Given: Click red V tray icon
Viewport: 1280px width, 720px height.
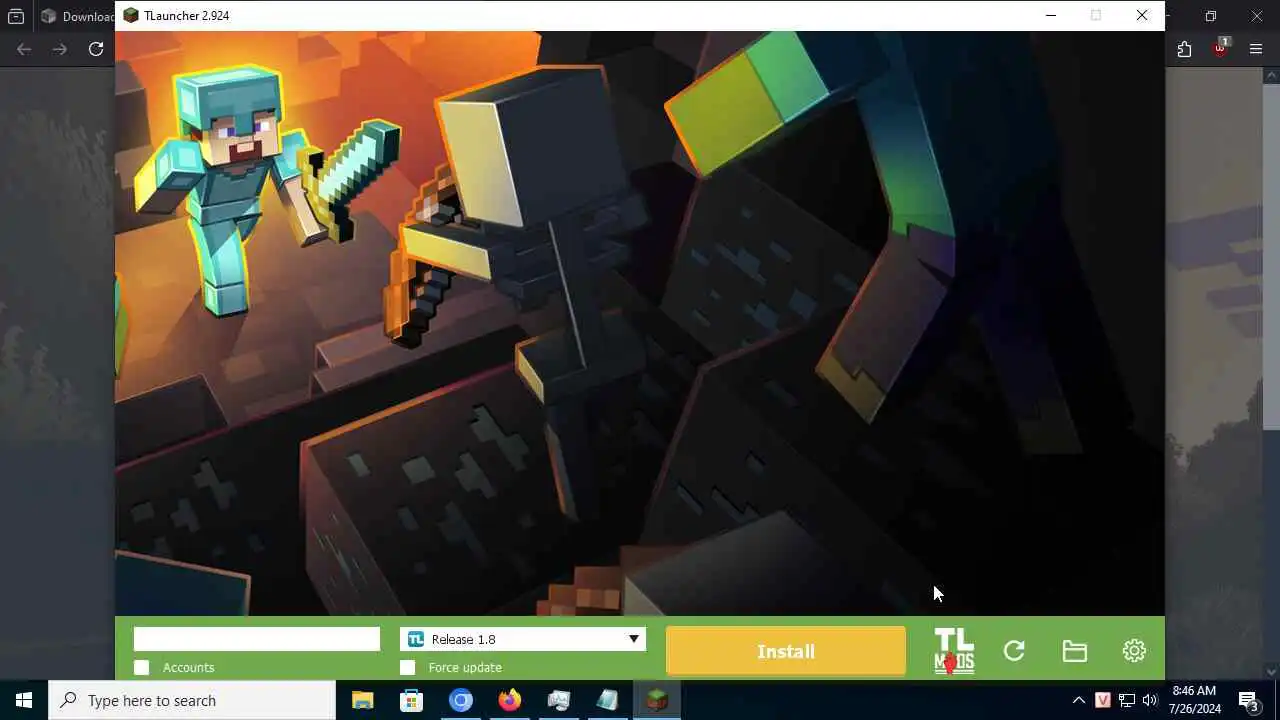Looking at the screenshot, I should (1102, 700).
